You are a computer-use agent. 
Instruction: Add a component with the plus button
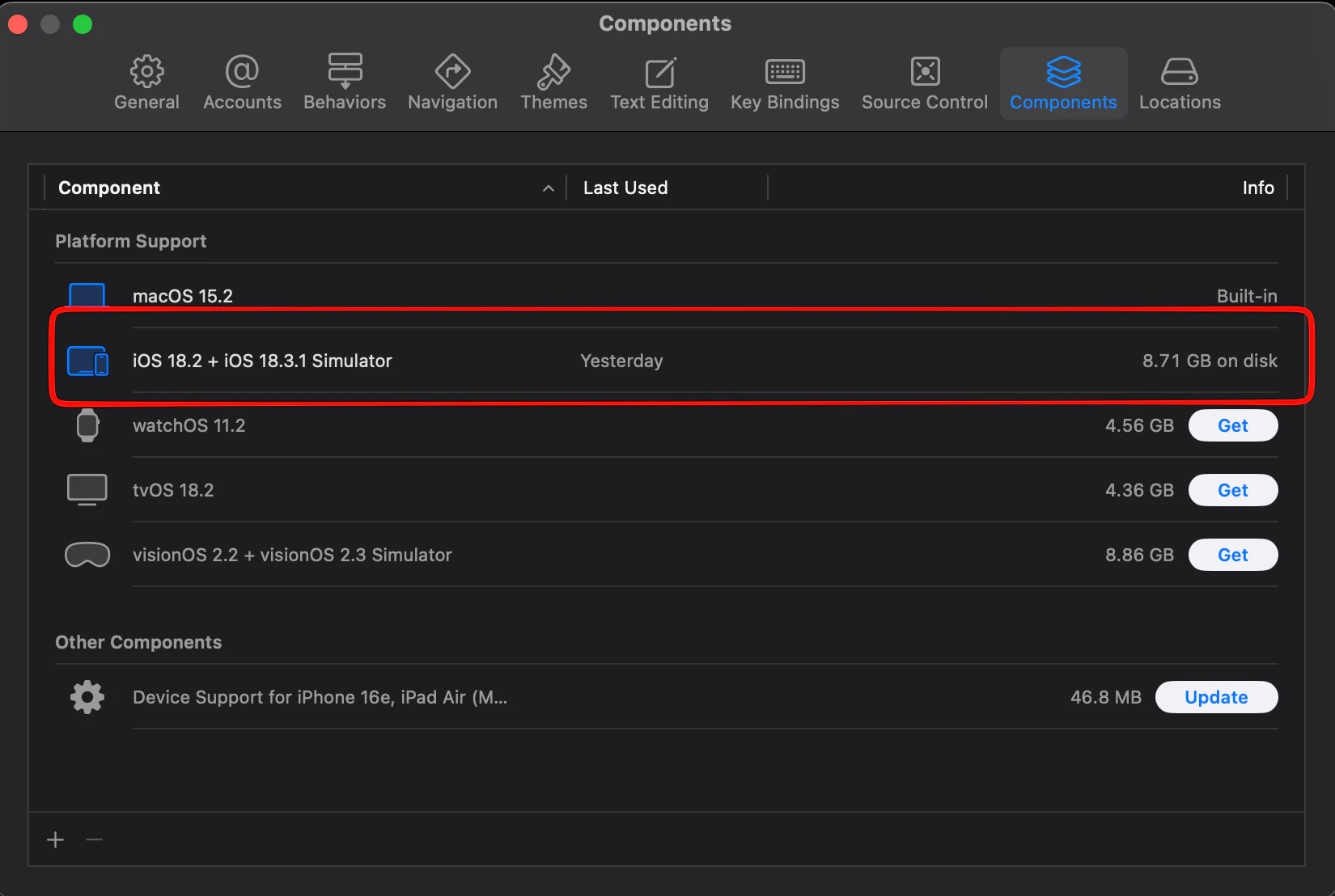(55, 840)
